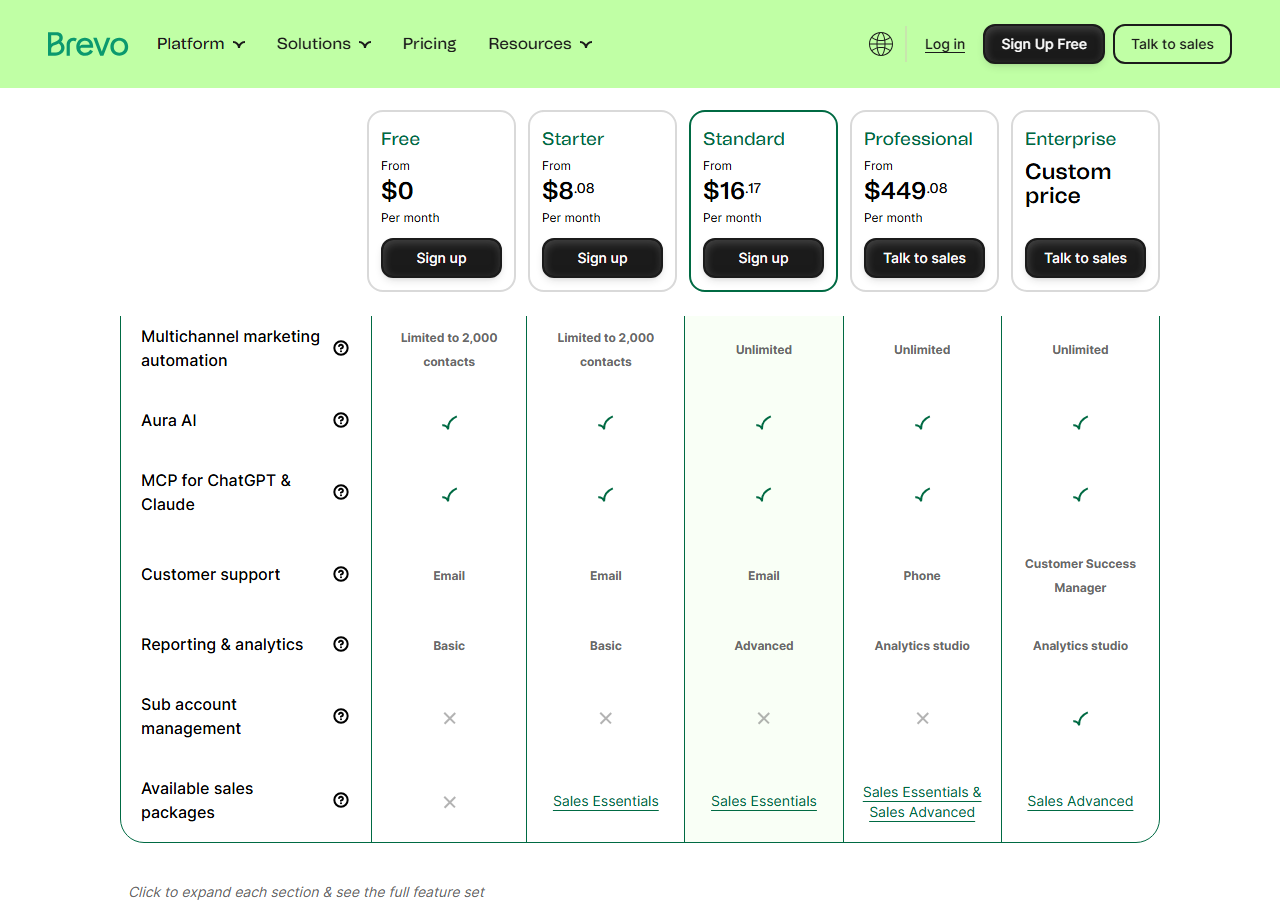Screen dimensions: 1280x900
Task: Open help icon for Available sales packages
Action: click(341, 800)
